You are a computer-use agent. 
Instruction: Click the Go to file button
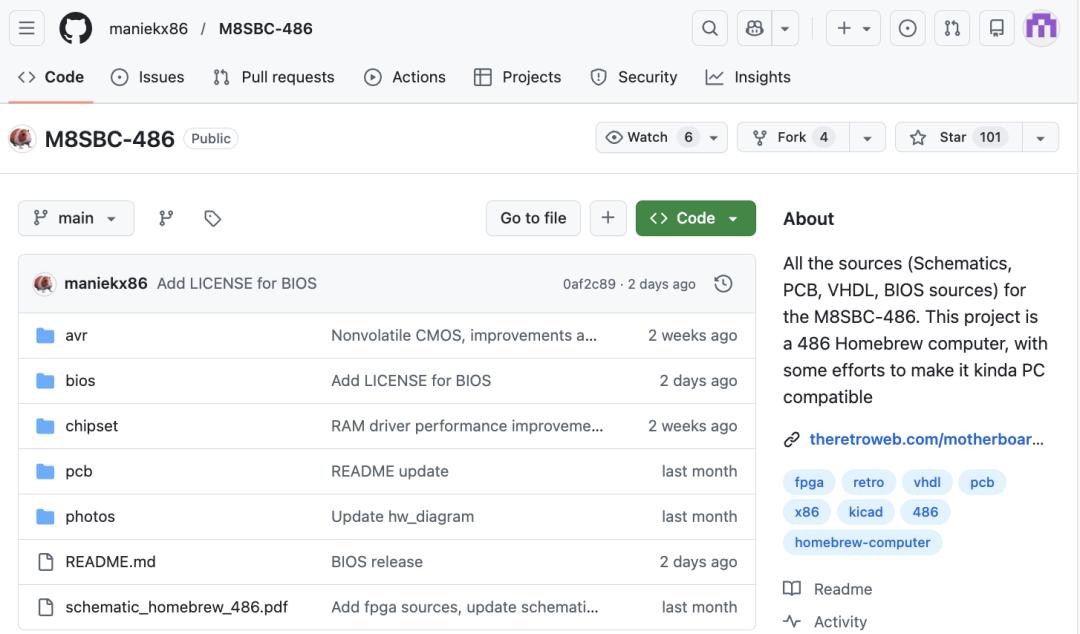pos(533,218)
